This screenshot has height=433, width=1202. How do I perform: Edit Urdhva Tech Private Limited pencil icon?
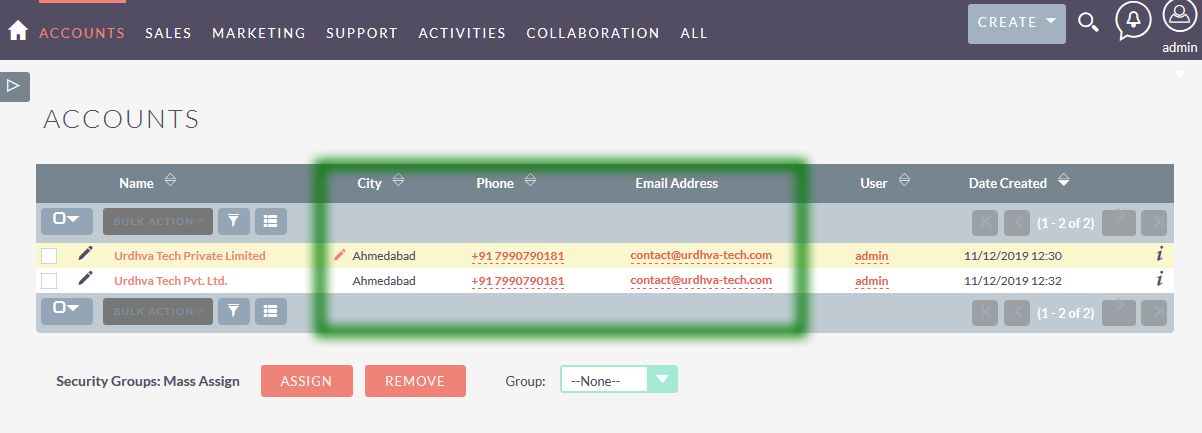coord(85,254)
